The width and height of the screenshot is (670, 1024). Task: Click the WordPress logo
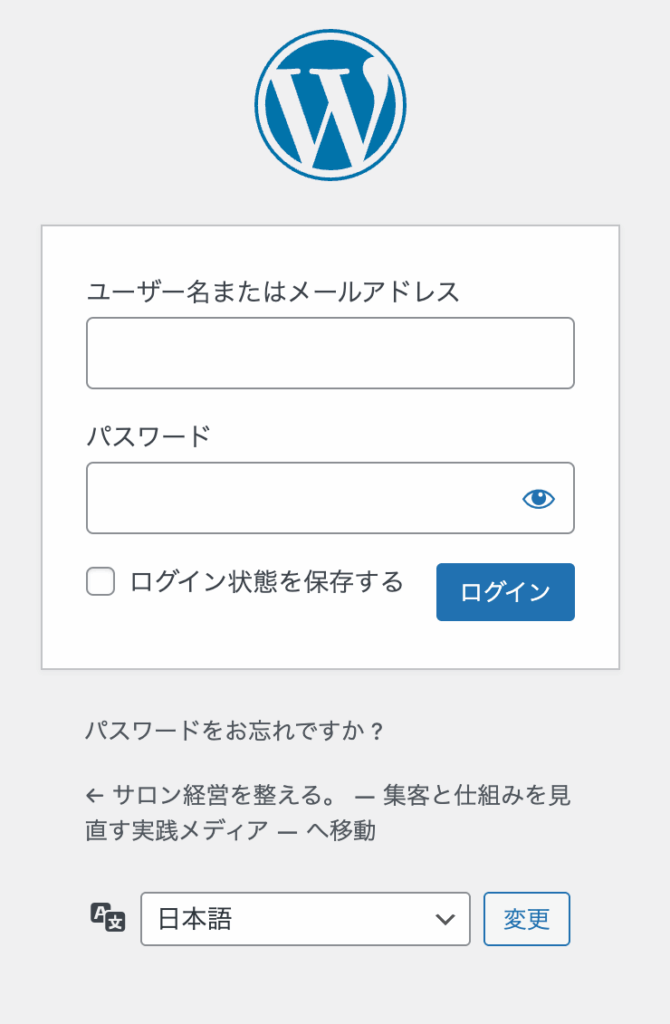point(330,106)
